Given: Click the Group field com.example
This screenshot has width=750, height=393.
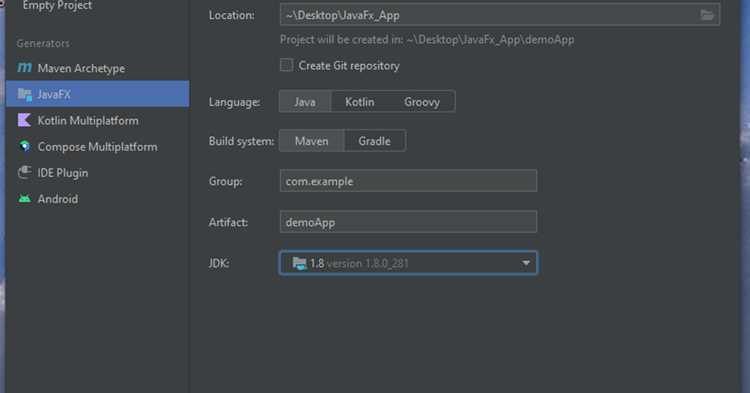Looking at the screenshot, I should 408,181.
